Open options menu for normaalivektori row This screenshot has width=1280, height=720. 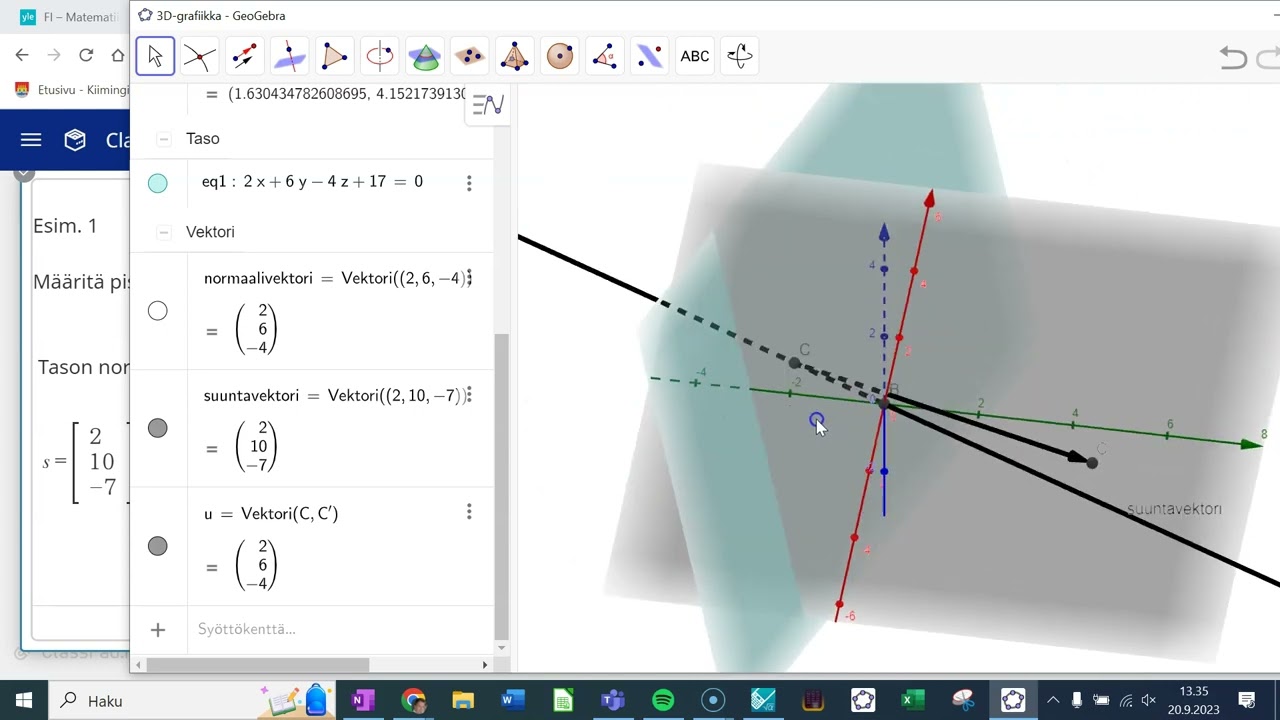(x=469, y=278)
